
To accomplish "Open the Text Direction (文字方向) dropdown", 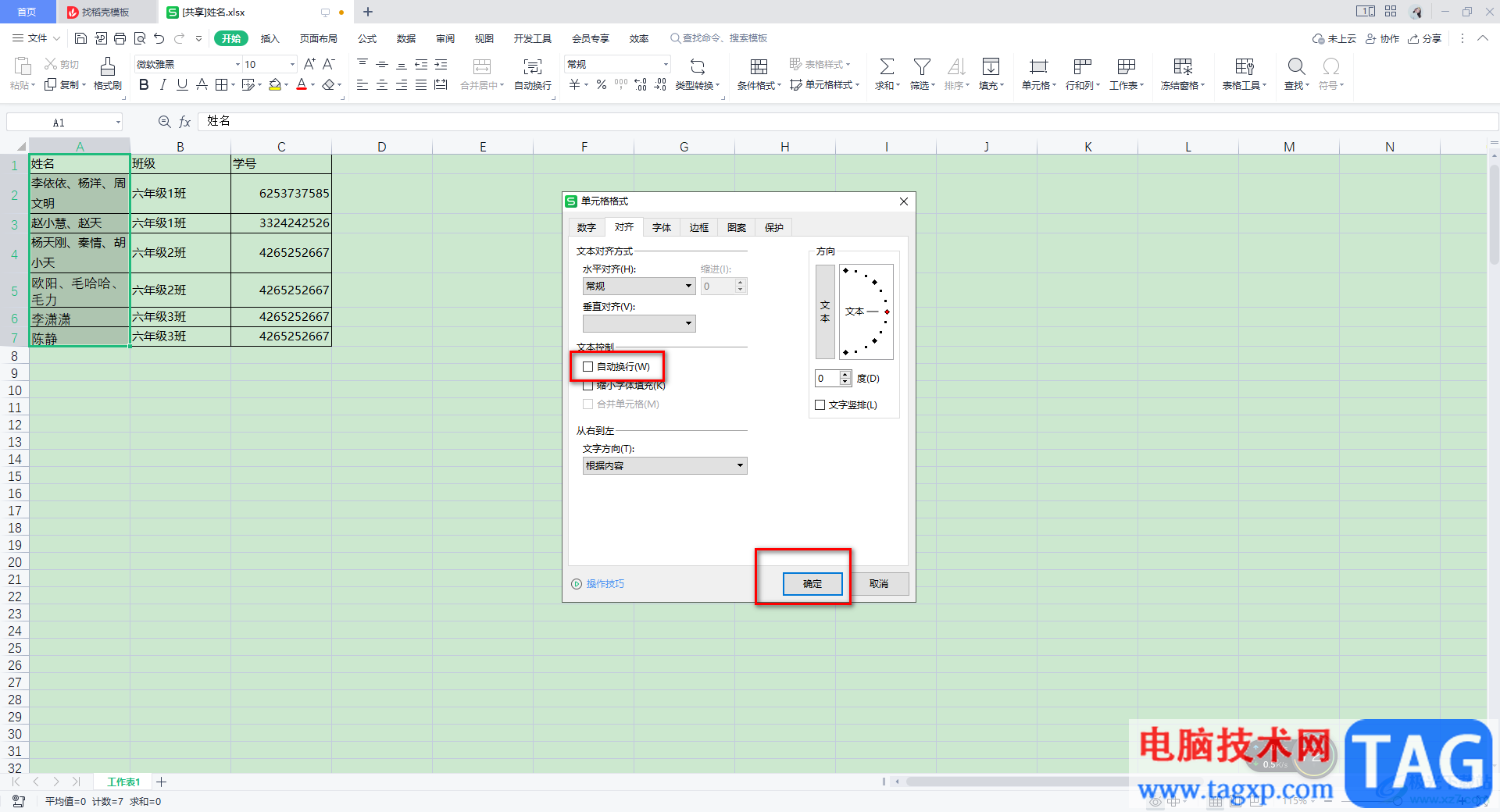I will tap(665, 466).
